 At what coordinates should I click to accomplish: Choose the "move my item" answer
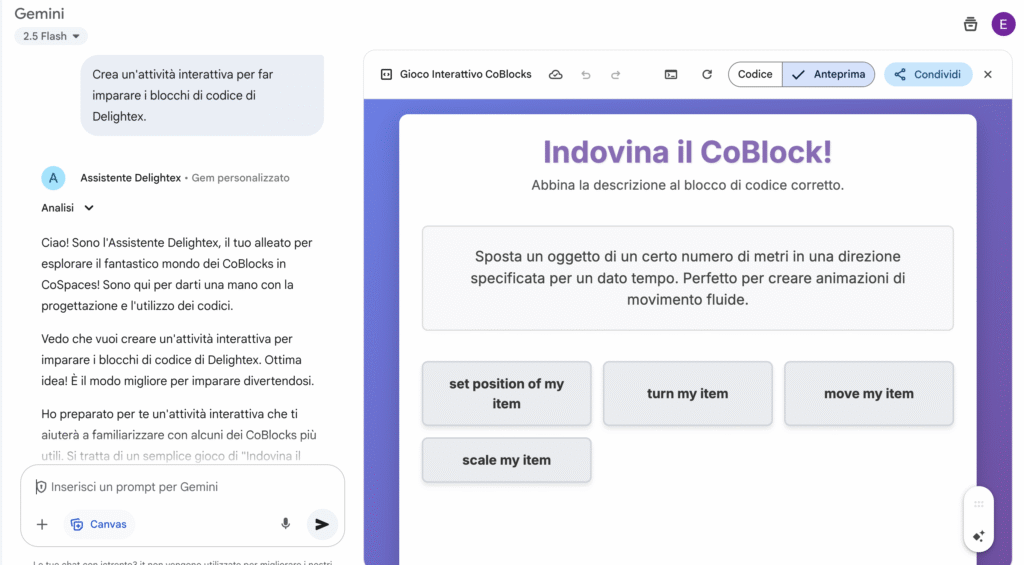pyautogui.click(x=868, y=394)
